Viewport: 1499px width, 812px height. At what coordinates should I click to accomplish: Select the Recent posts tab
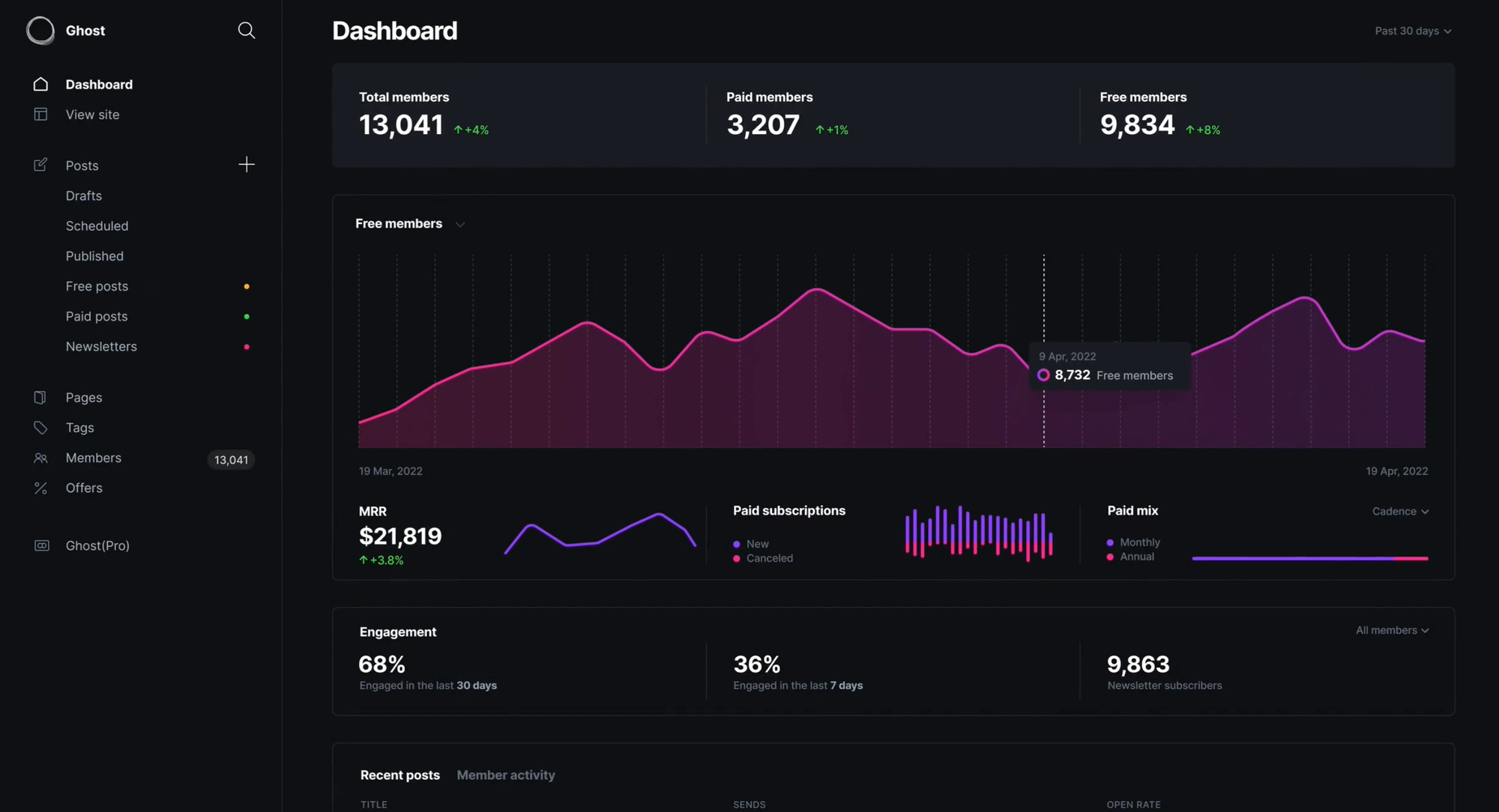[399, 775]
